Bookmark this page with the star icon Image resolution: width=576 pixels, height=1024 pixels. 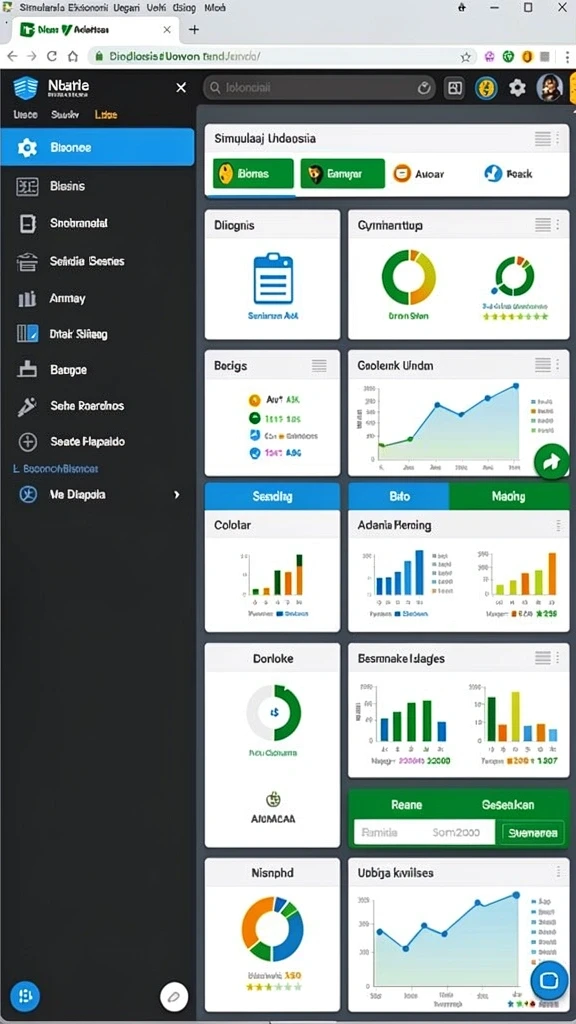[x=466, y=57]
